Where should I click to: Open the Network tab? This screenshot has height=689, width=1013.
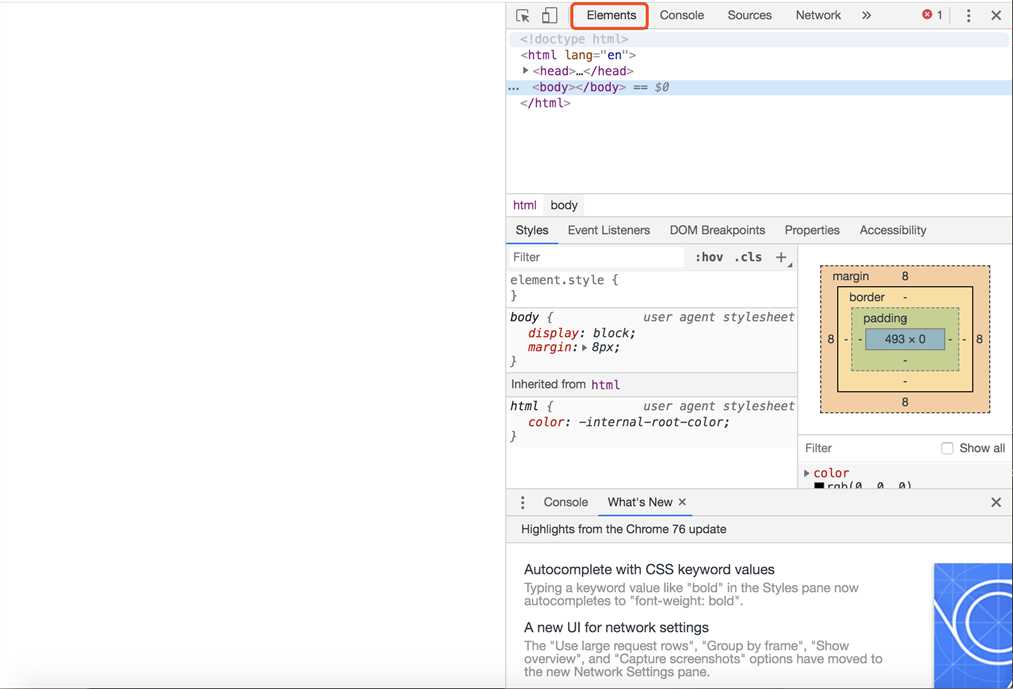pyautogui.click(x=818, y=16)
